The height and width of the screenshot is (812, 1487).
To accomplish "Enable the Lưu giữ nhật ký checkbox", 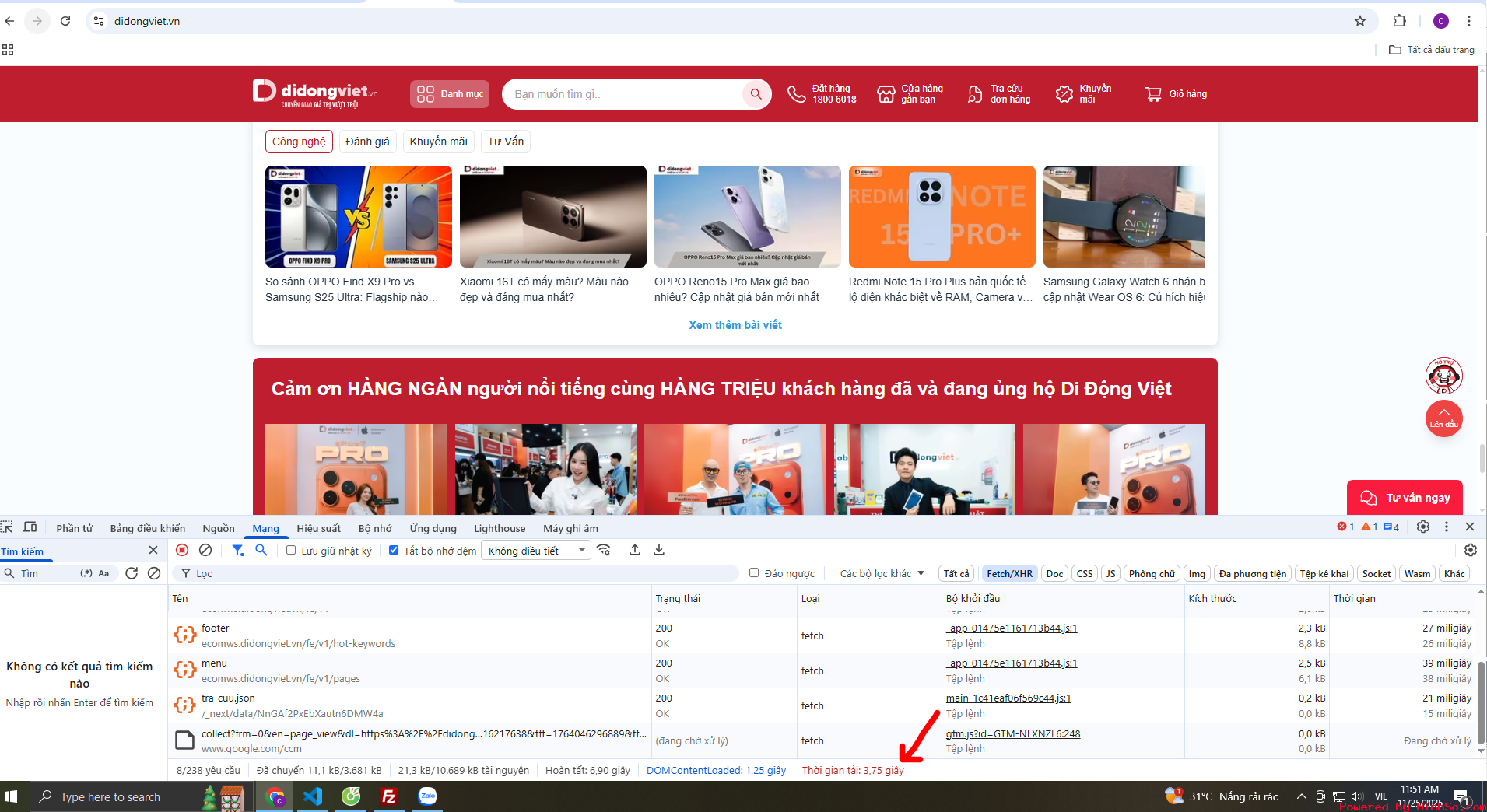I will point(291,551).
